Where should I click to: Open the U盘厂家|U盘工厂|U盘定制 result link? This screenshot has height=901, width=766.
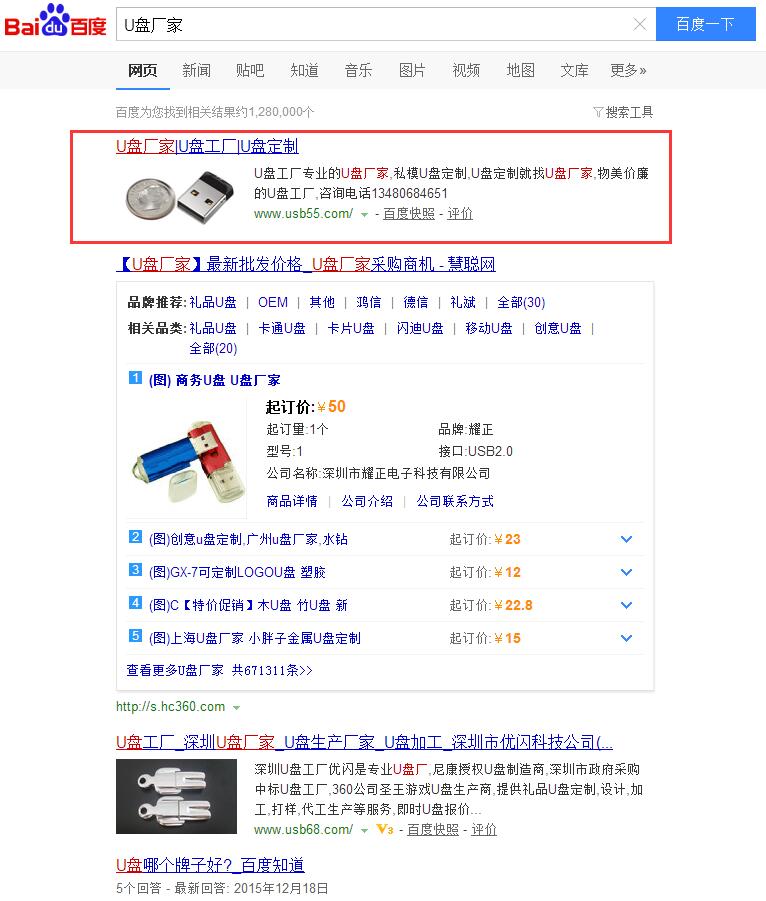(207, 147)
